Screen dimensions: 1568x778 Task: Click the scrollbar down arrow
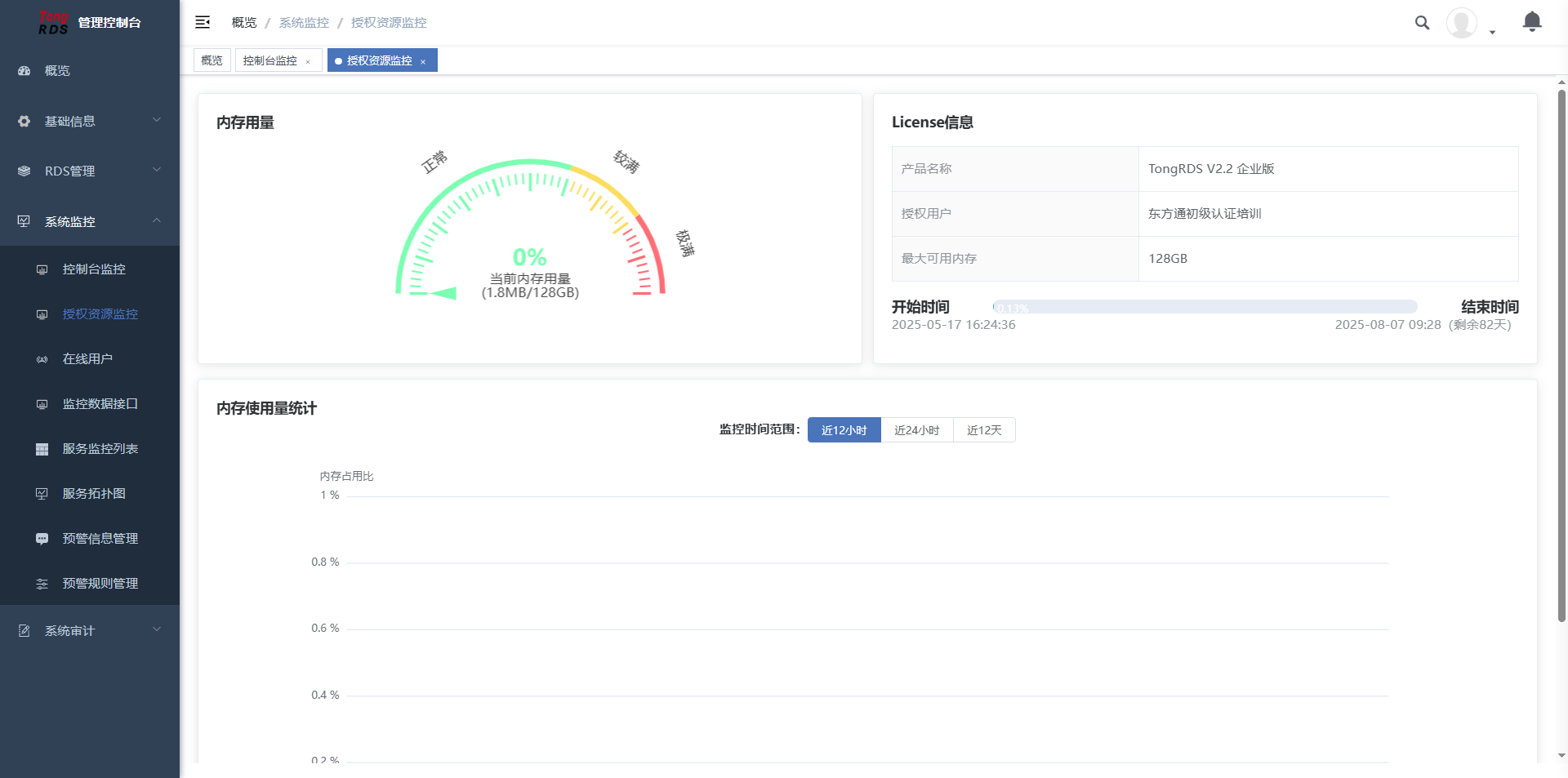[x=1561, y=756]
